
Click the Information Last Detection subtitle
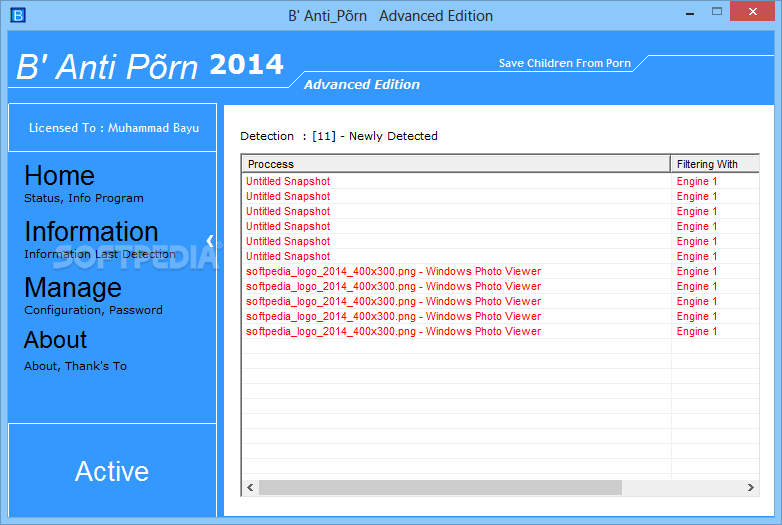100,254
